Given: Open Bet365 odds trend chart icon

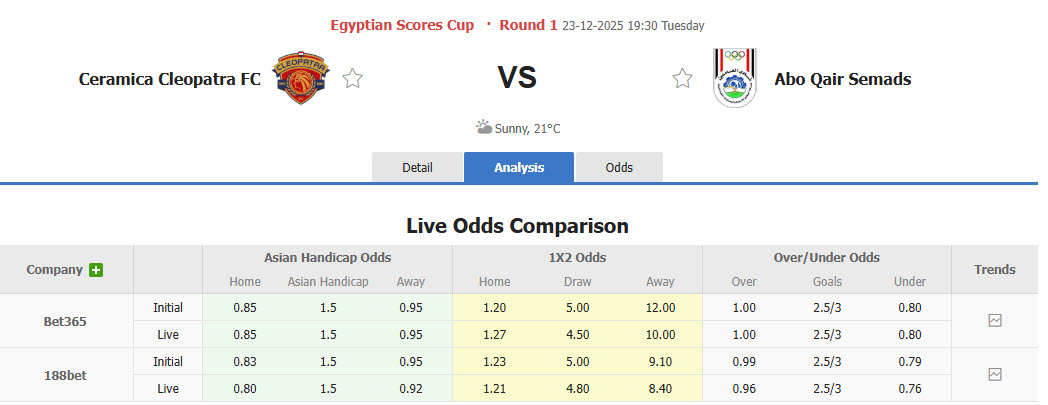Looking at the screenshot, I should click(994, 321).
